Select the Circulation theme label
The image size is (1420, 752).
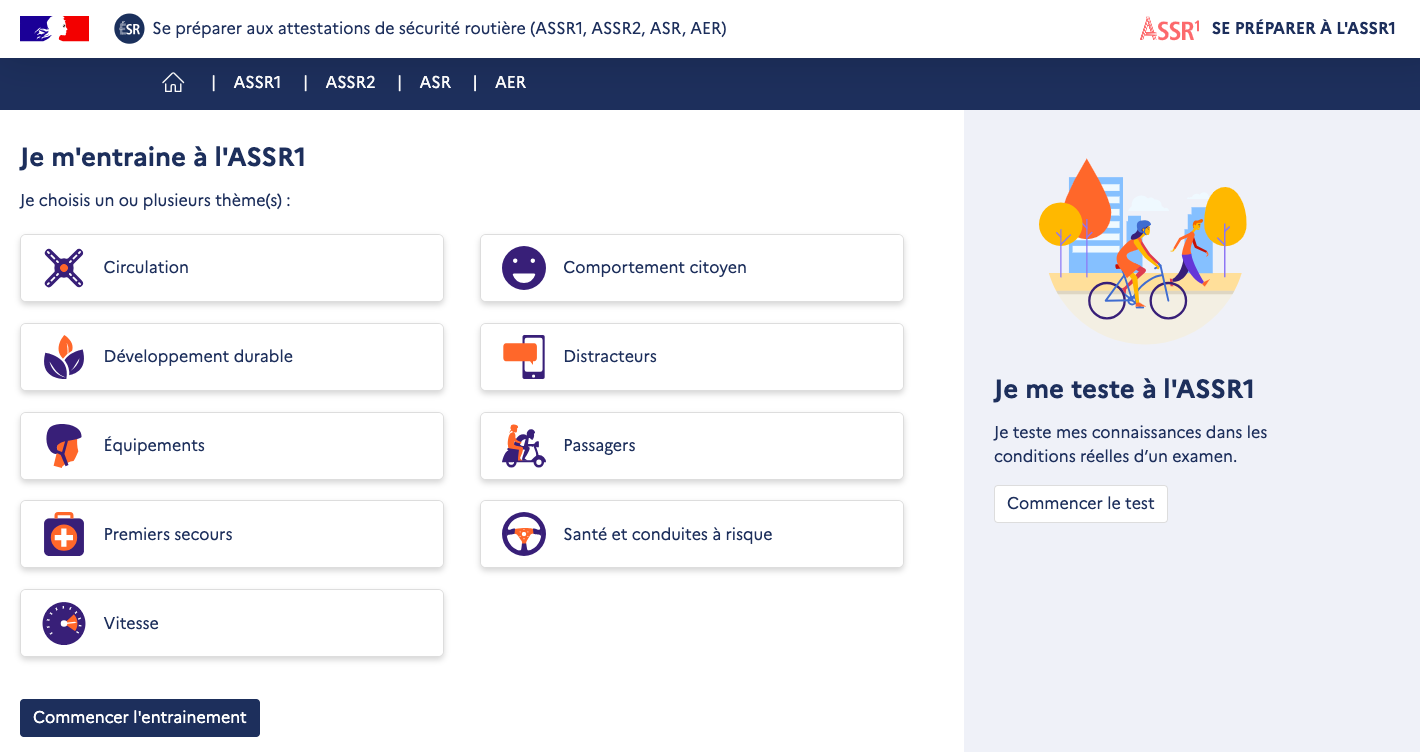point(146,268)
